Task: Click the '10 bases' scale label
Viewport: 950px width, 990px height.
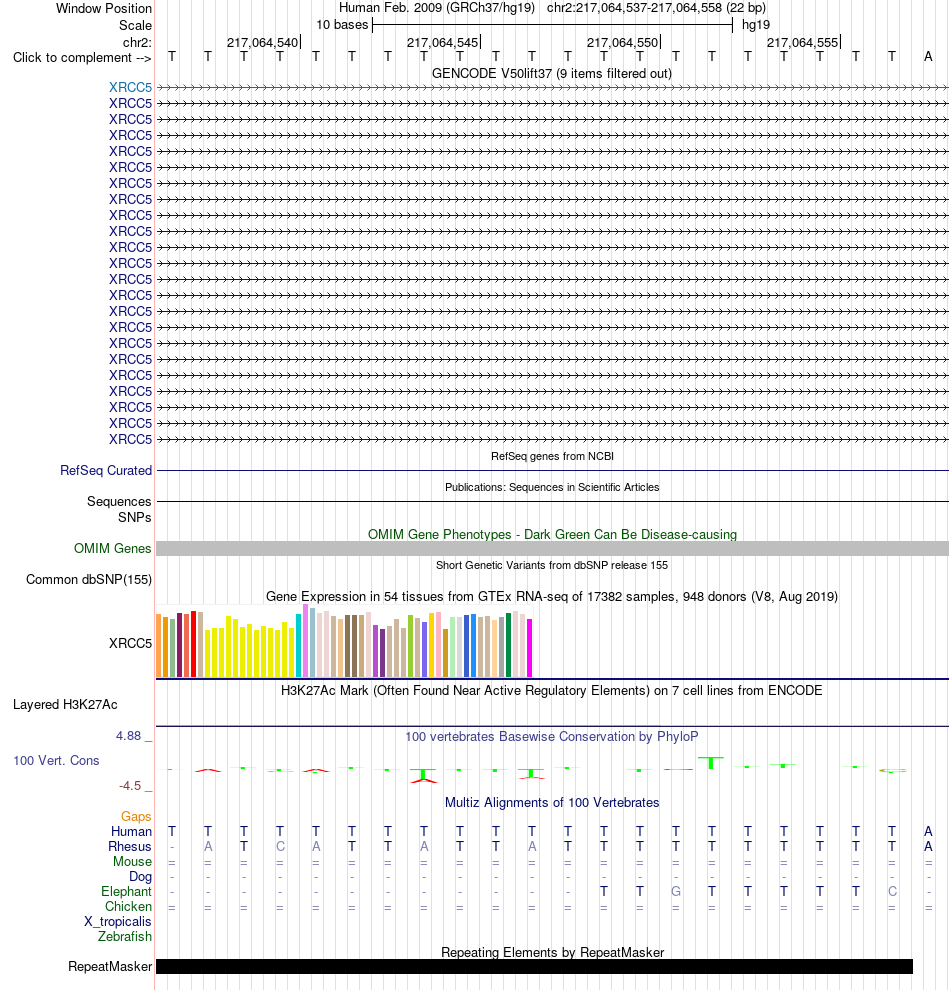Action: (341, 25)
